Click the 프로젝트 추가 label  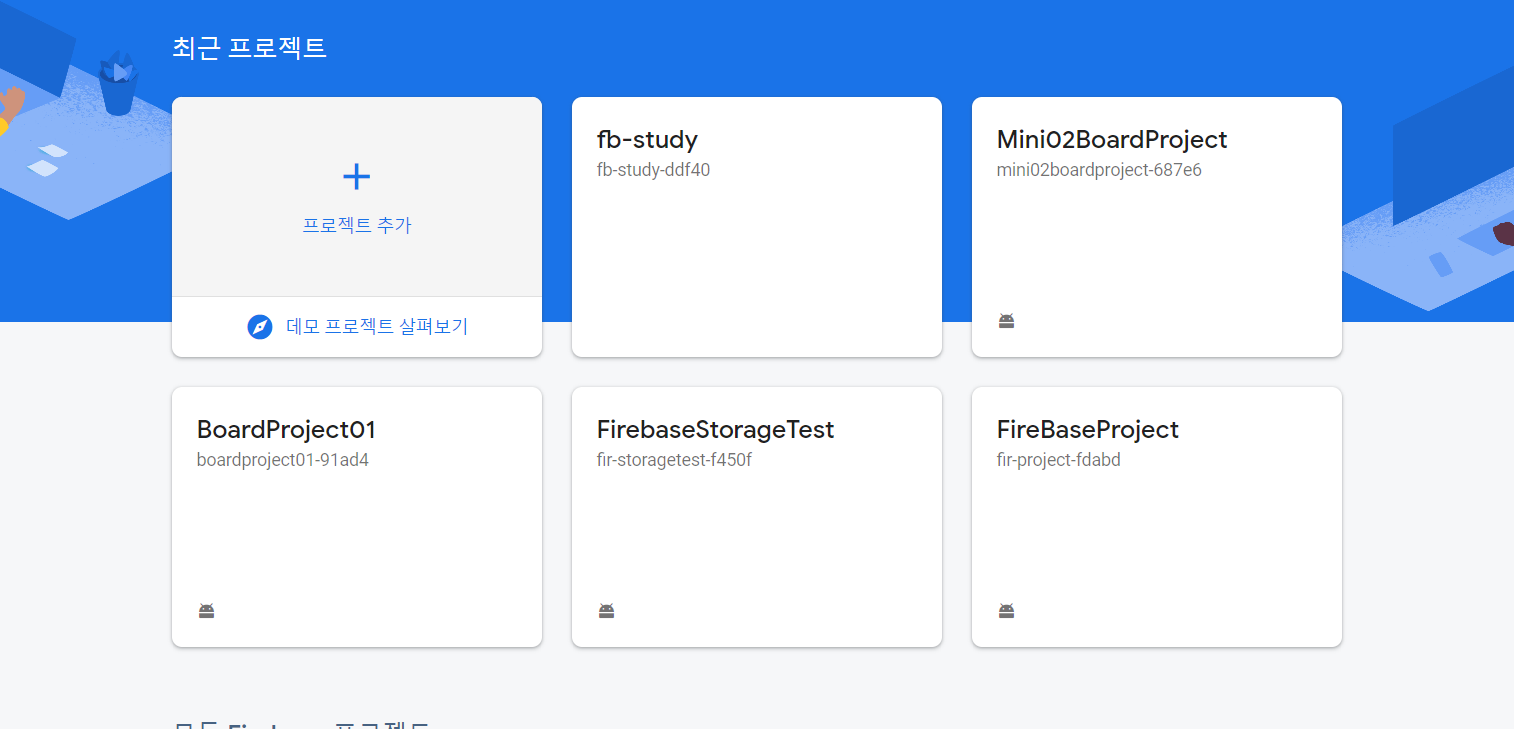coord(357,225)
